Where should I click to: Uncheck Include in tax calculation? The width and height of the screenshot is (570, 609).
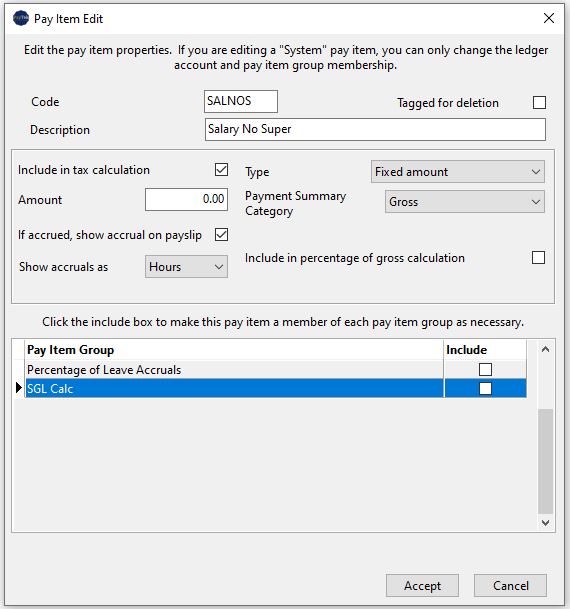[x=221, y=169]
